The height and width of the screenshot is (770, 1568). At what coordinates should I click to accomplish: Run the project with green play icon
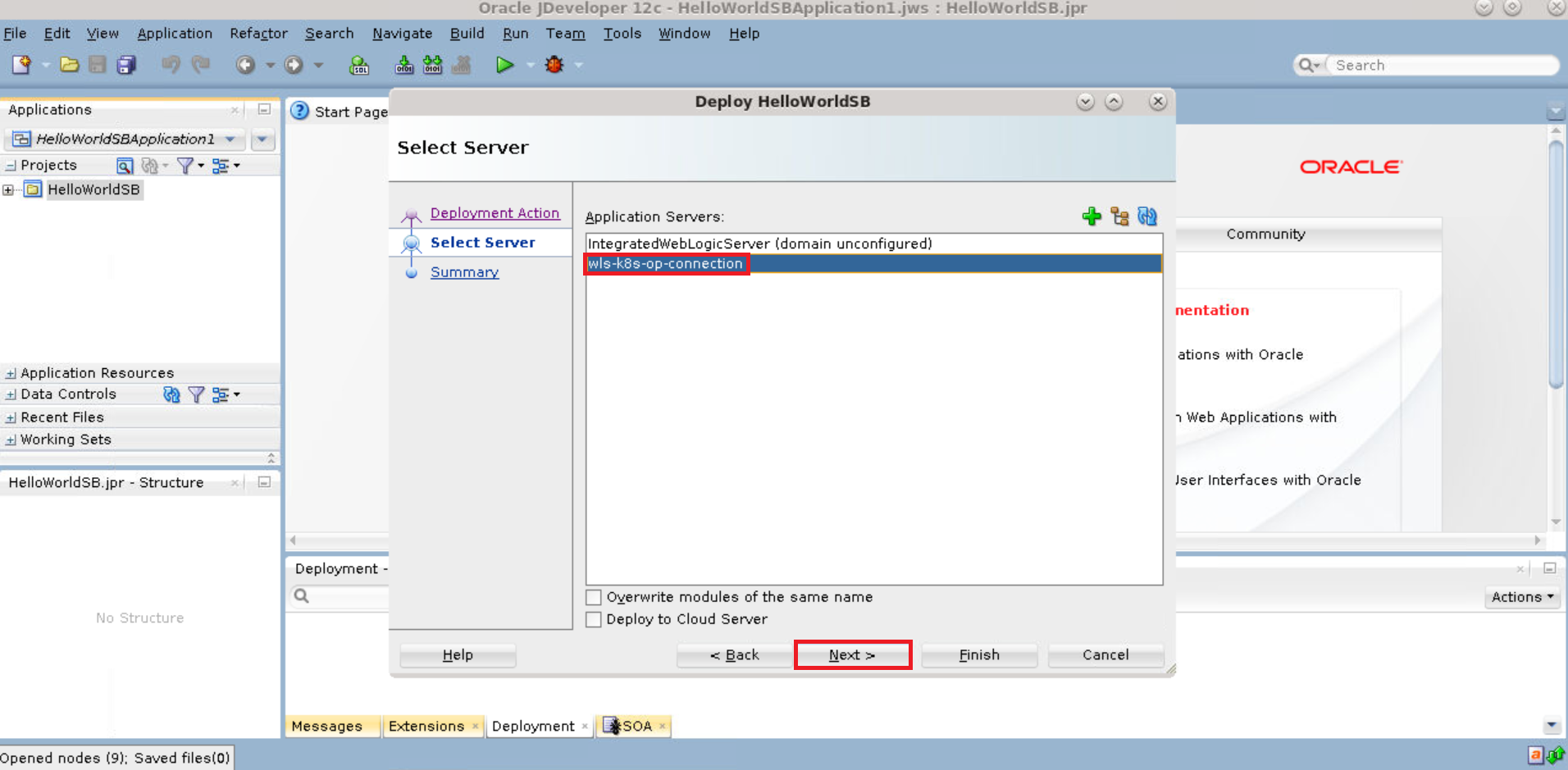tap(504, 65)
